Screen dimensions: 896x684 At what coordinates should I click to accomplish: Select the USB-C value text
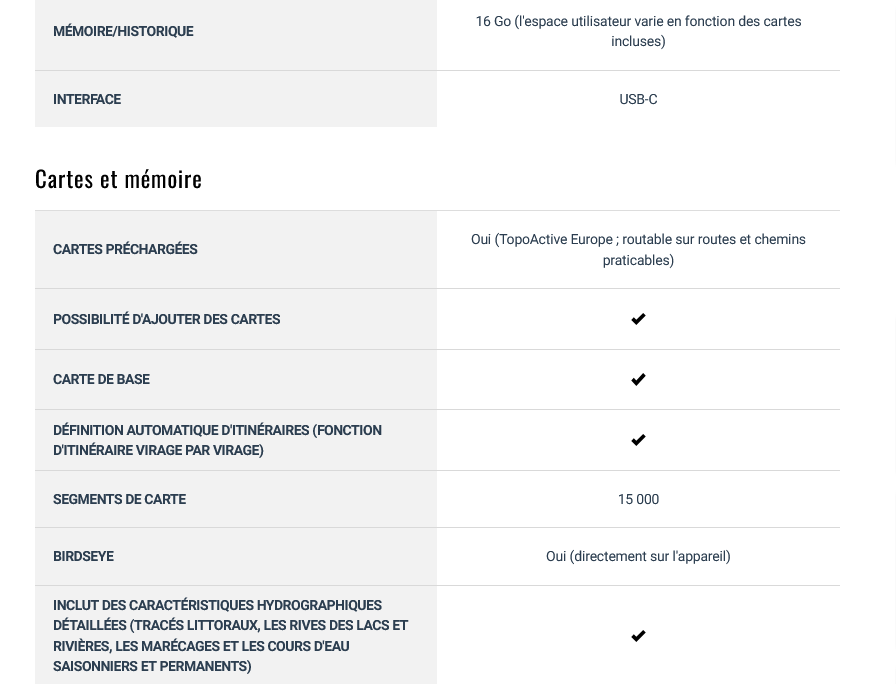638,99
